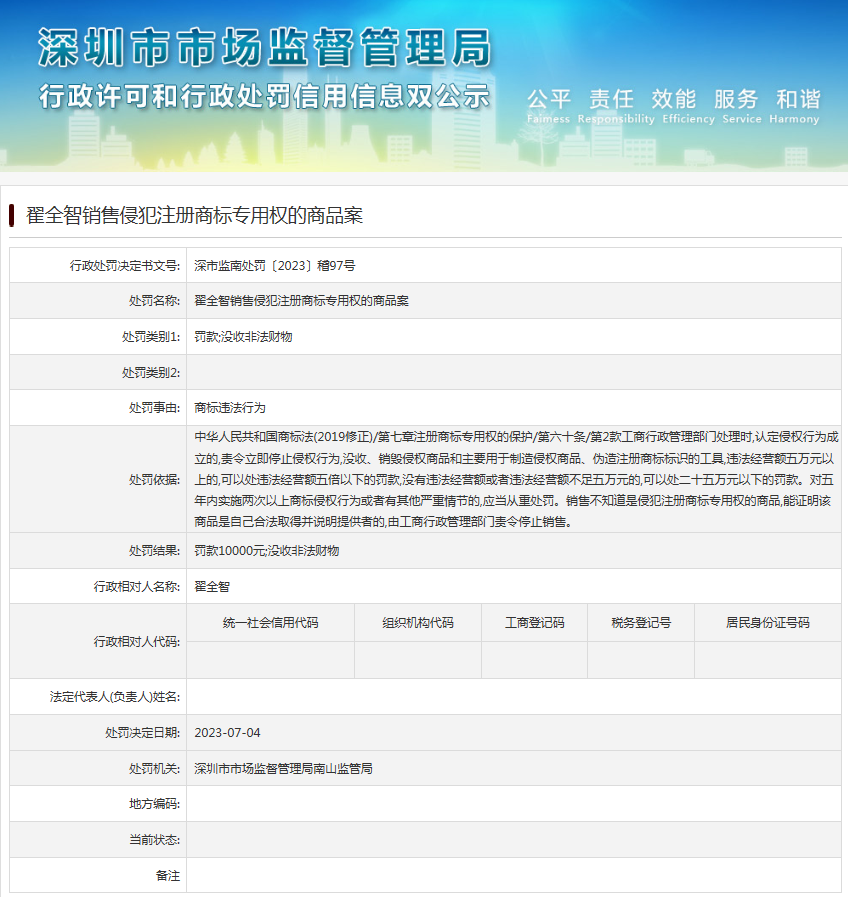Screen dimensions: 848x897
Task: Click the 处罚机关 label
Action: pos(154,769)
